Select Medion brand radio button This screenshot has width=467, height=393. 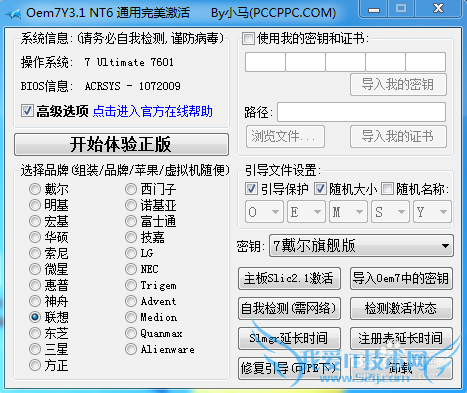(131, 317)
